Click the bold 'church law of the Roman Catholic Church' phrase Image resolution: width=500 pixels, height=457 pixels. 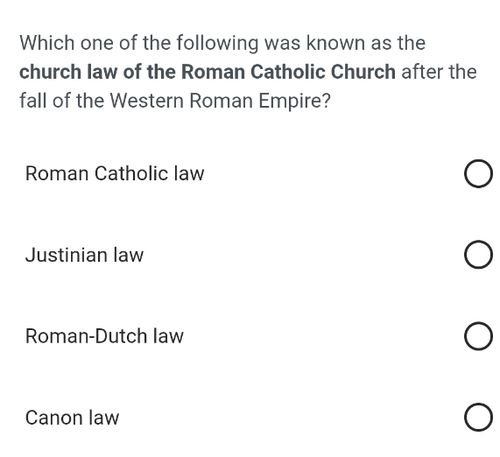207,72
